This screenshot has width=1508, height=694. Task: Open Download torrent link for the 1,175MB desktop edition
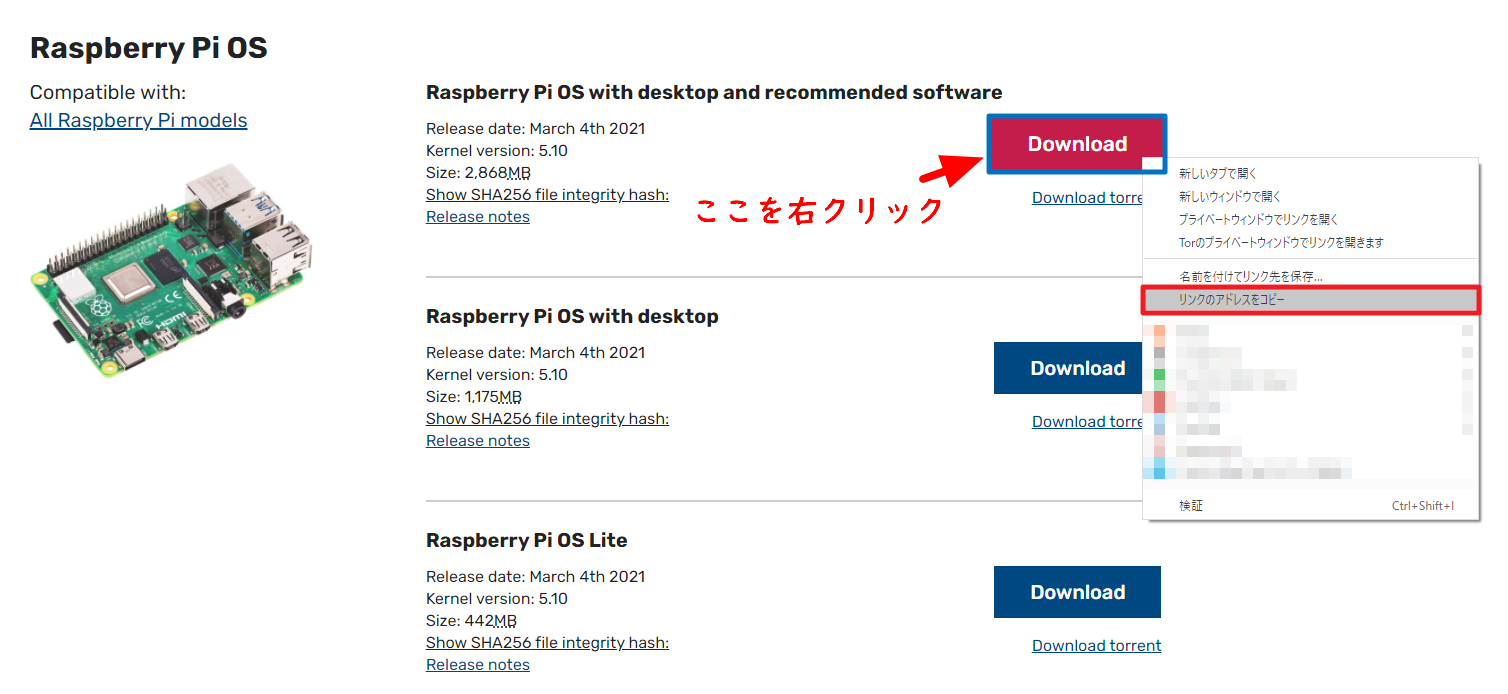pos(1087,422)
